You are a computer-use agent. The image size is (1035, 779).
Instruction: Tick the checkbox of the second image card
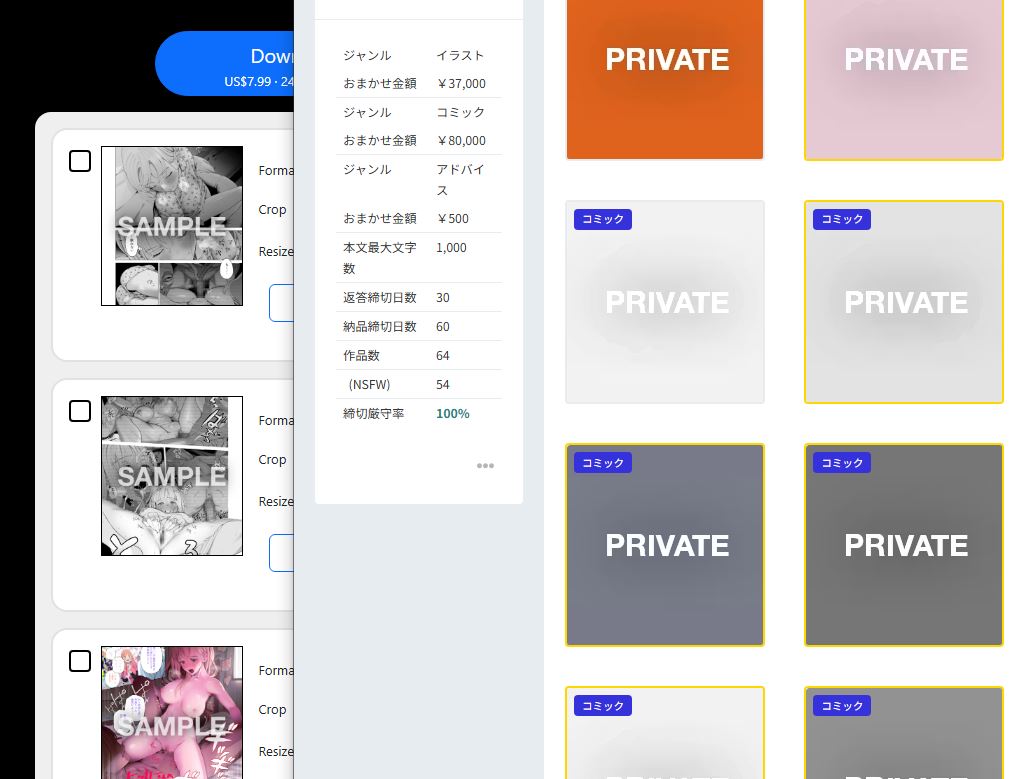(80, 411)
